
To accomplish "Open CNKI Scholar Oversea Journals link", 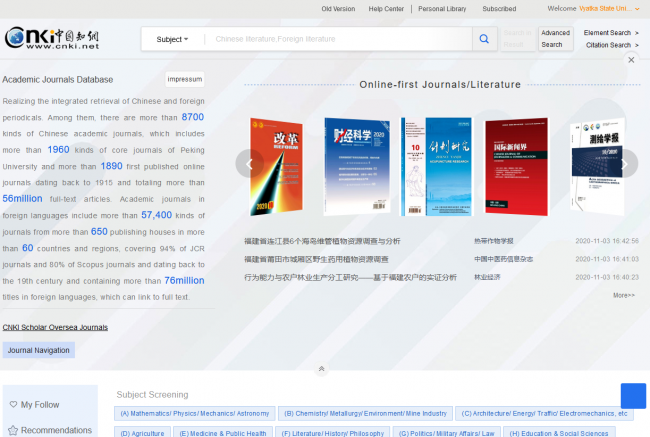I will [55, 327].
